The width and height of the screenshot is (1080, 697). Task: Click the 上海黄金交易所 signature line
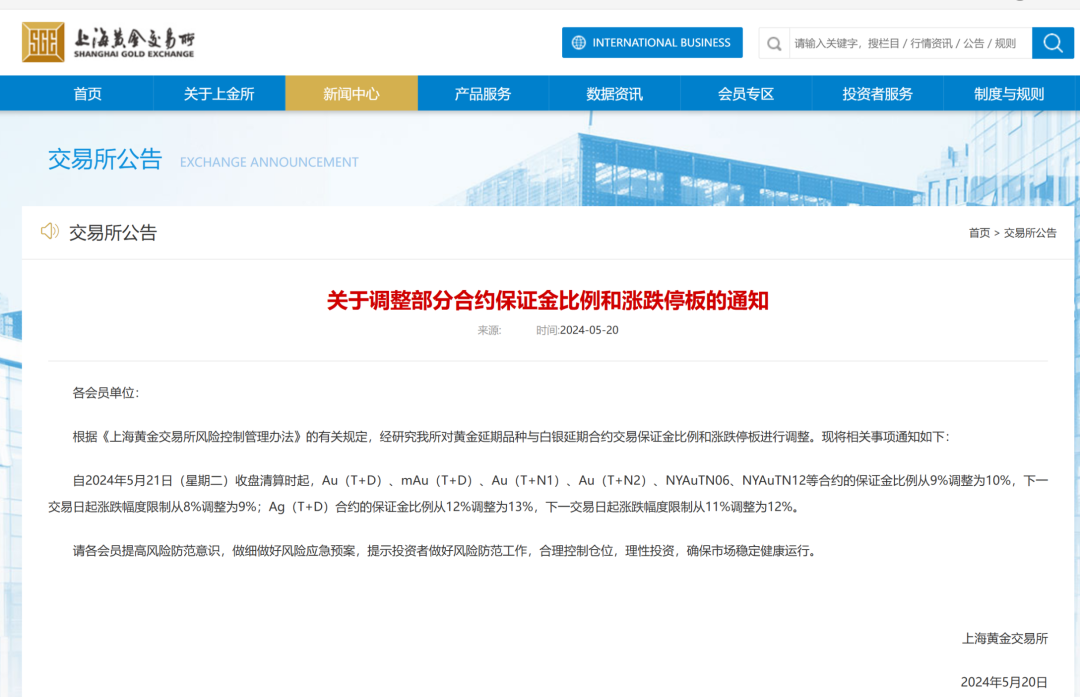pos(1005,638)
